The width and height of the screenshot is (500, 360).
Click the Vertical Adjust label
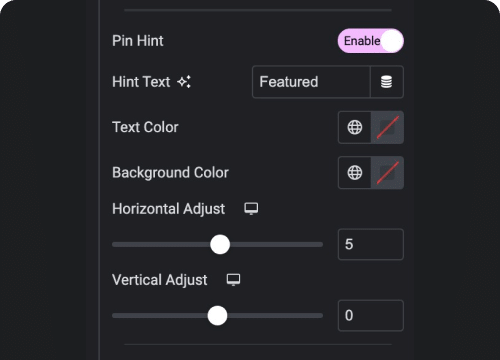[160, 280]
